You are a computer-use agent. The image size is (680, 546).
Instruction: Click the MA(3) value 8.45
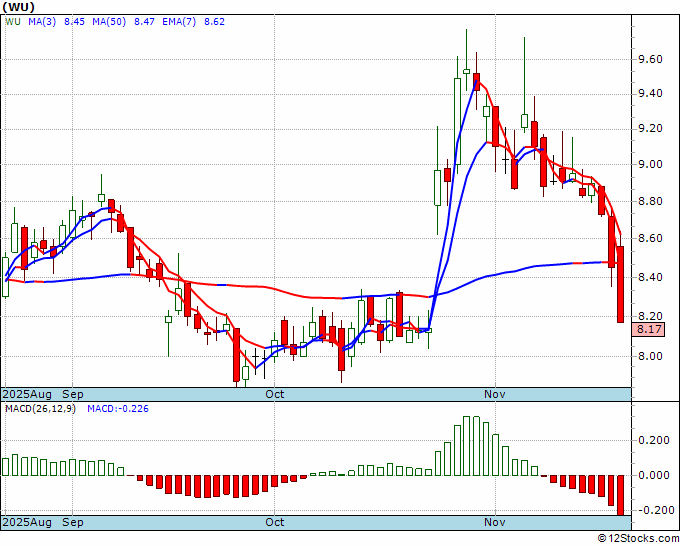[x=74, y=22]
